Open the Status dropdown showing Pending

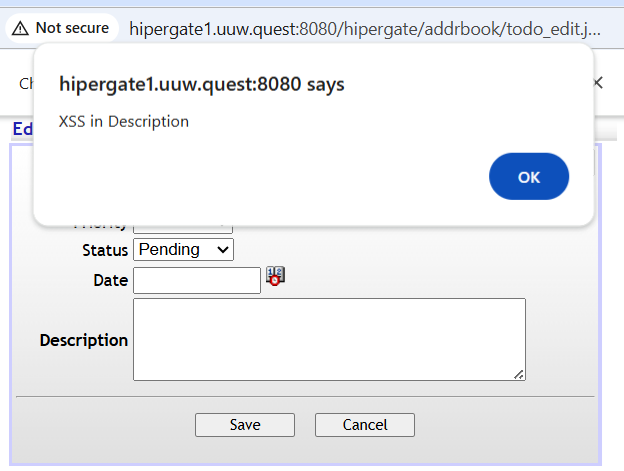point(183,249)
